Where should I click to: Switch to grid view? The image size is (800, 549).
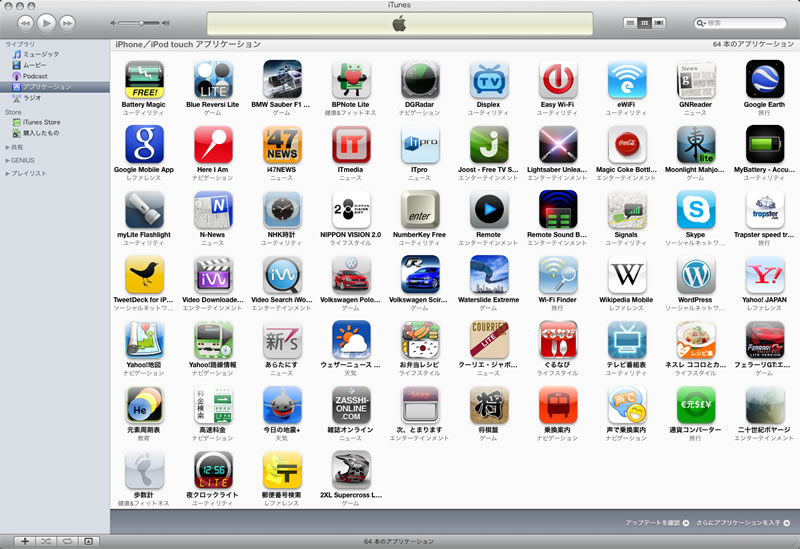(x=644, y=23)
